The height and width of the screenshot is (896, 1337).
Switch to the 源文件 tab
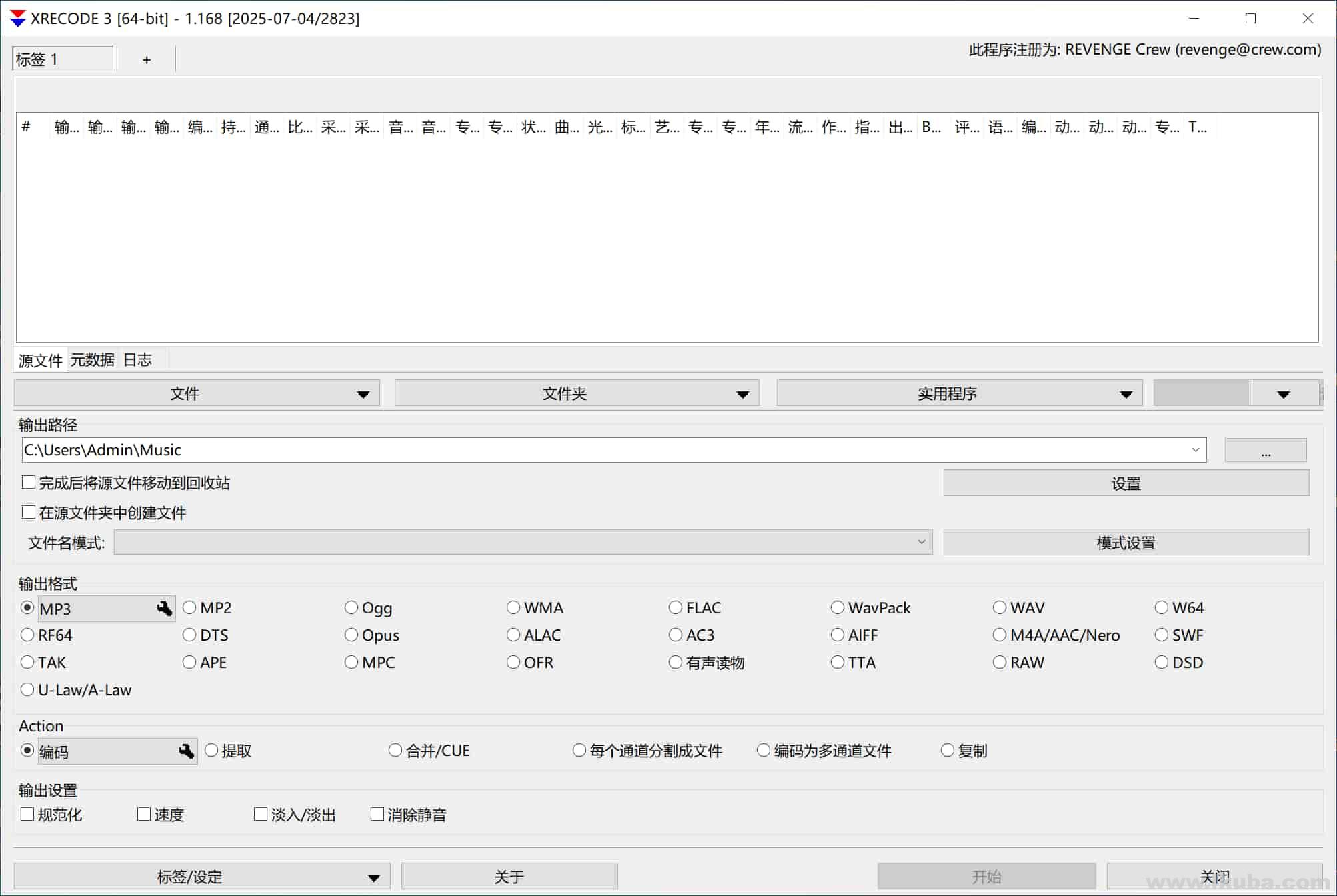pos(41,360)
